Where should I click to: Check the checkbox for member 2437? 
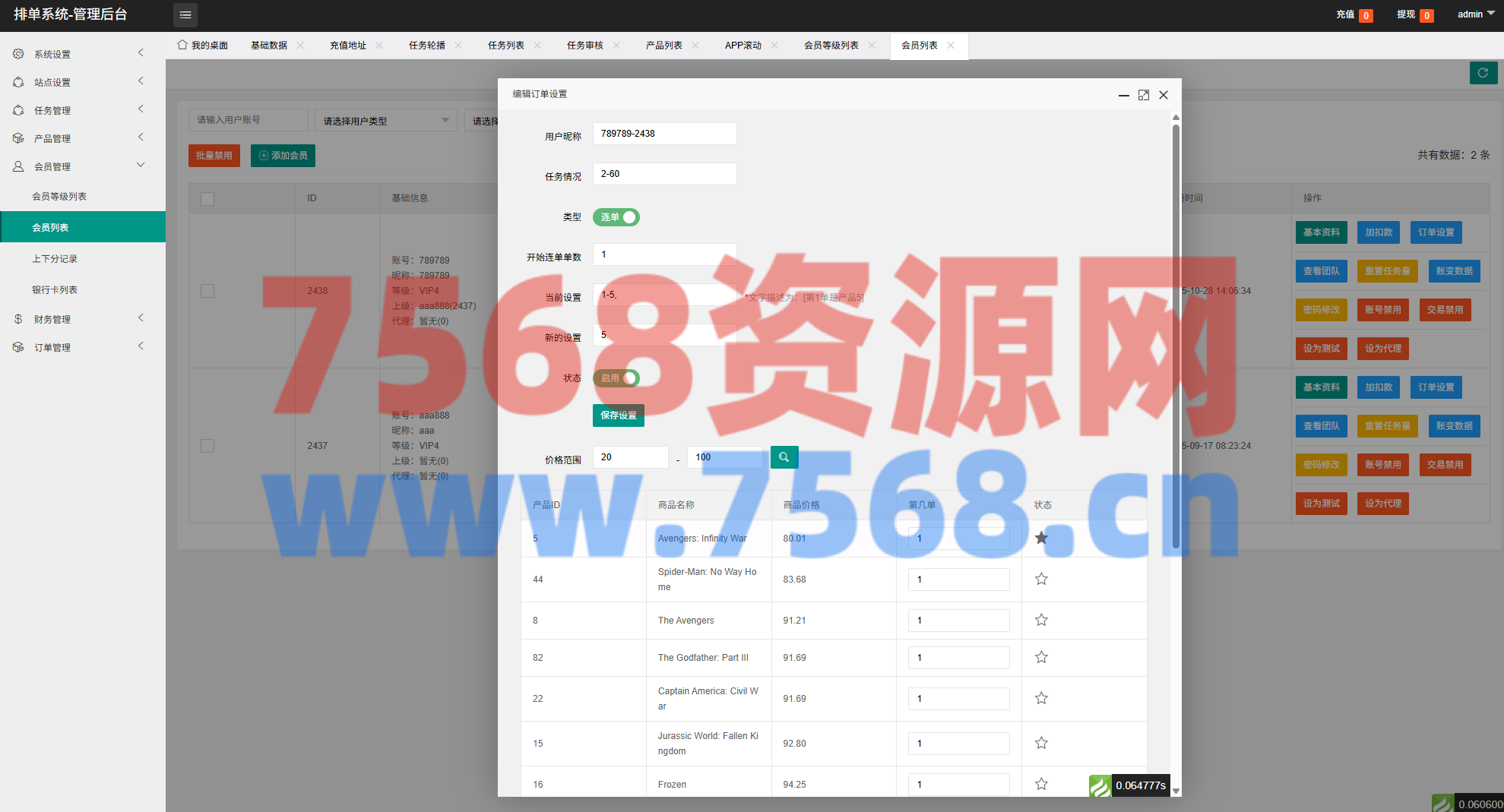click(x=207, y=446)
